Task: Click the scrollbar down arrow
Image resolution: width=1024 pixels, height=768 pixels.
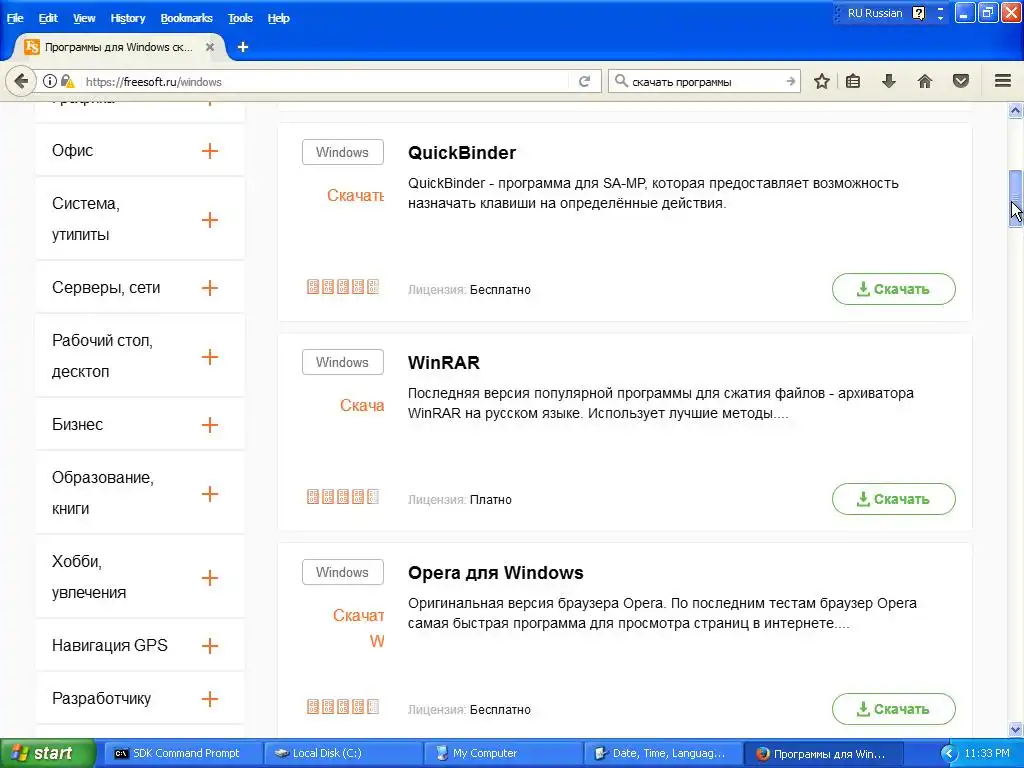Action: click(1015, 729)
